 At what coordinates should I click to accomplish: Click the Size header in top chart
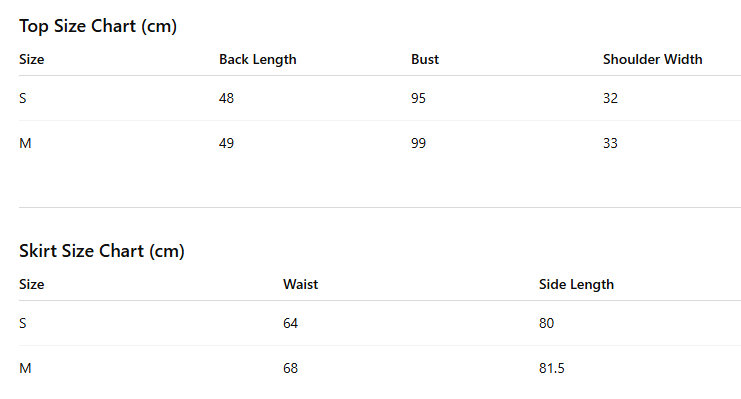pos(32,60)
